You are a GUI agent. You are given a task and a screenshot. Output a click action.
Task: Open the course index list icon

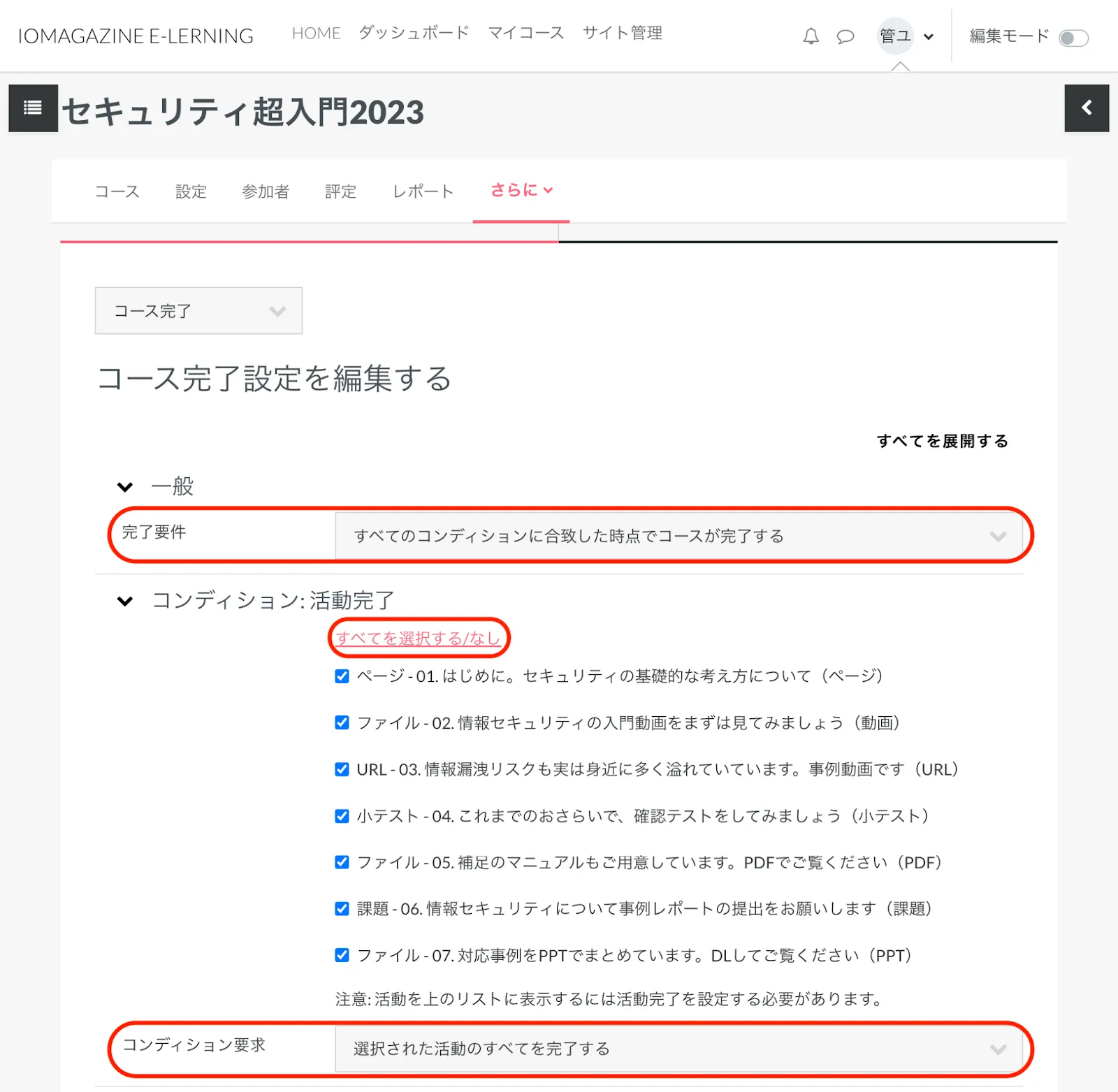[33, 108]
